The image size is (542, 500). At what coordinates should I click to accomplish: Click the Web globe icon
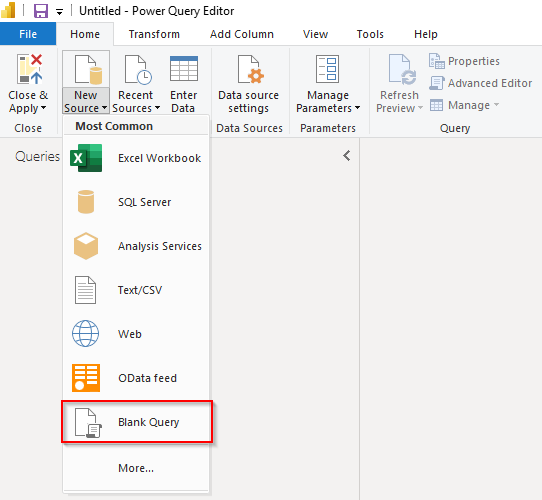click(x=85, y=334)
